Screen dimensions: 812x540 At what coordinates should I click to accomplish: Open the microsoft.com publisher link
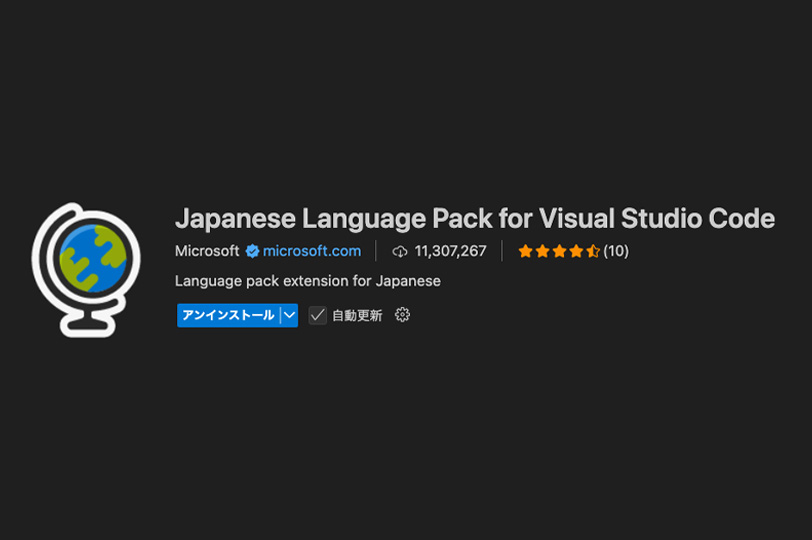(x=312, y=251)
